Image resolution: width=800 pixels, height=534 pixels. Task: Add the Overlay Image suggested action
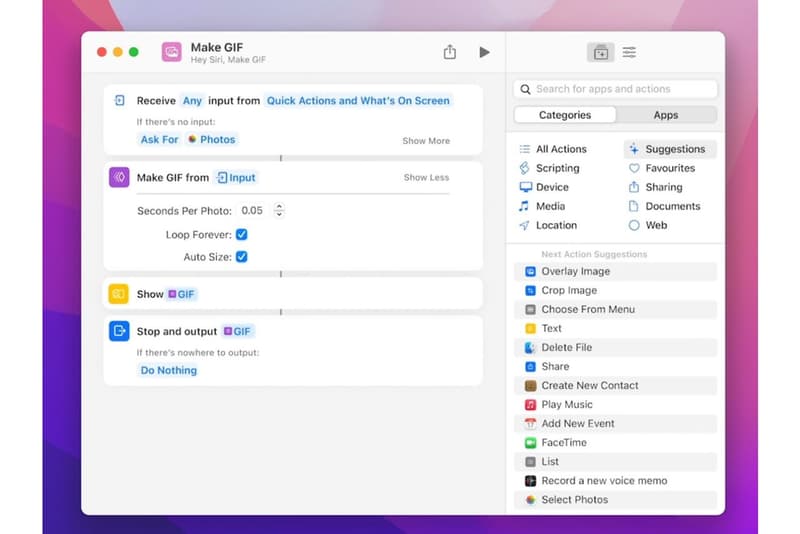(x=575, y=271)
